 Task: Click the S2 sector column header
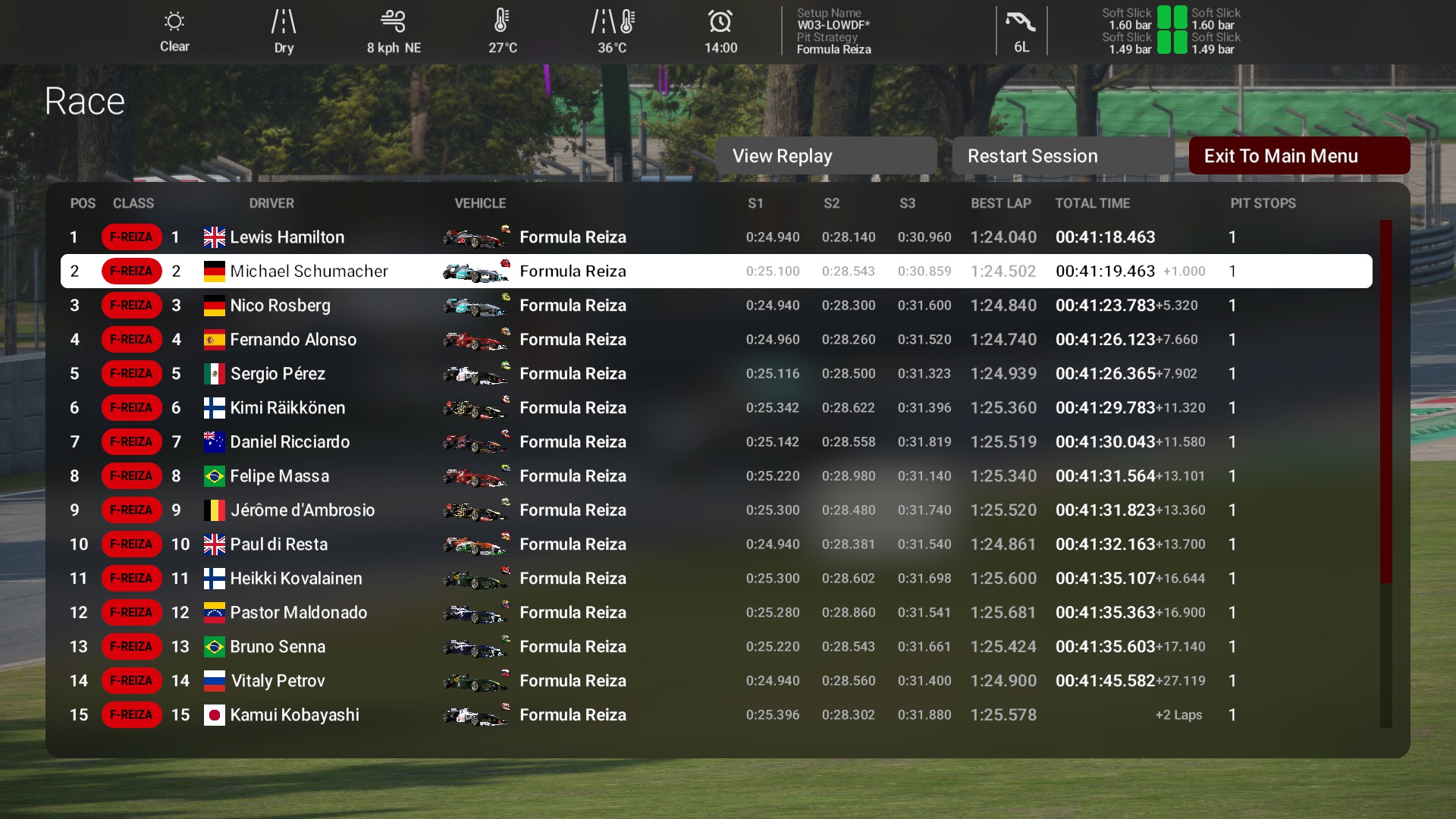tap(831, 203)
